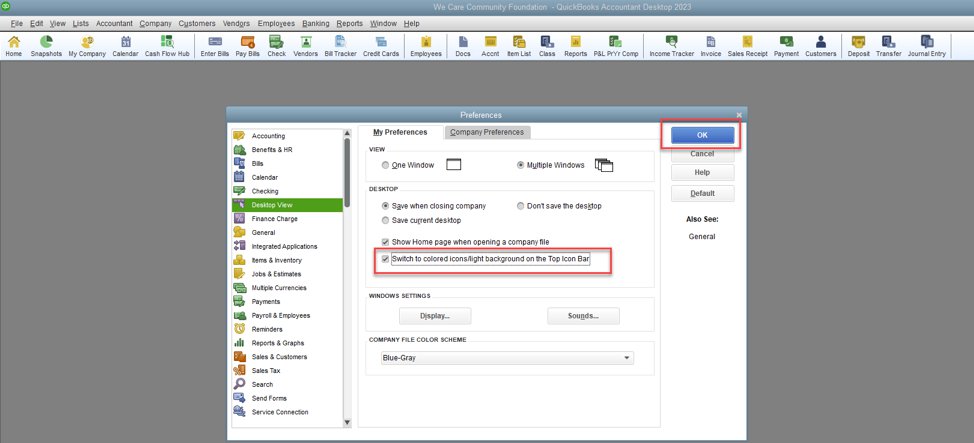Select Finance Charge in preferences list
The image size is (974, 443).
(x=274, y=218)
